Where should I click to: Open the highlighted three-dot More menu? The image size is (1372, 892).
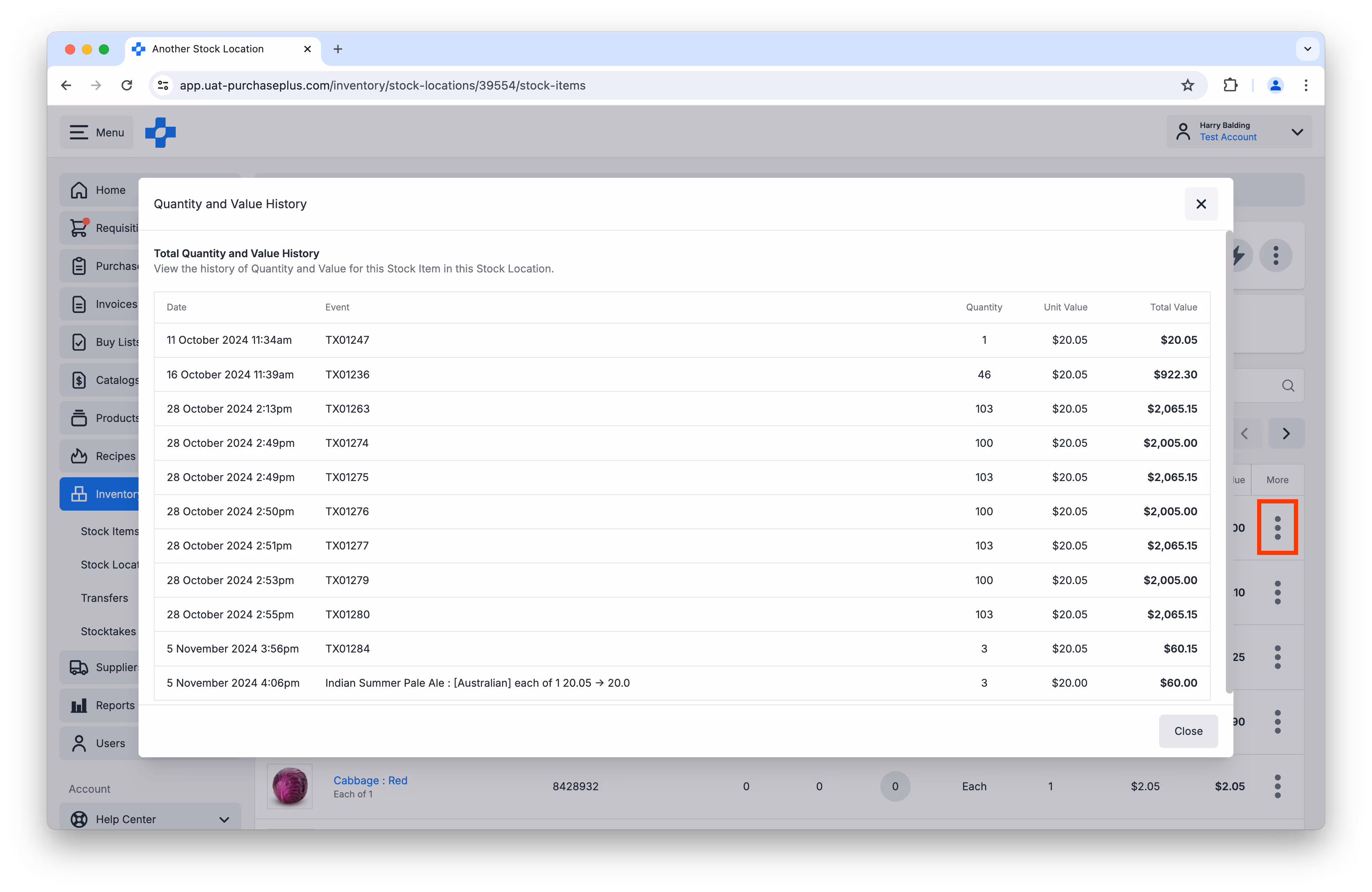pos(1277,528)
